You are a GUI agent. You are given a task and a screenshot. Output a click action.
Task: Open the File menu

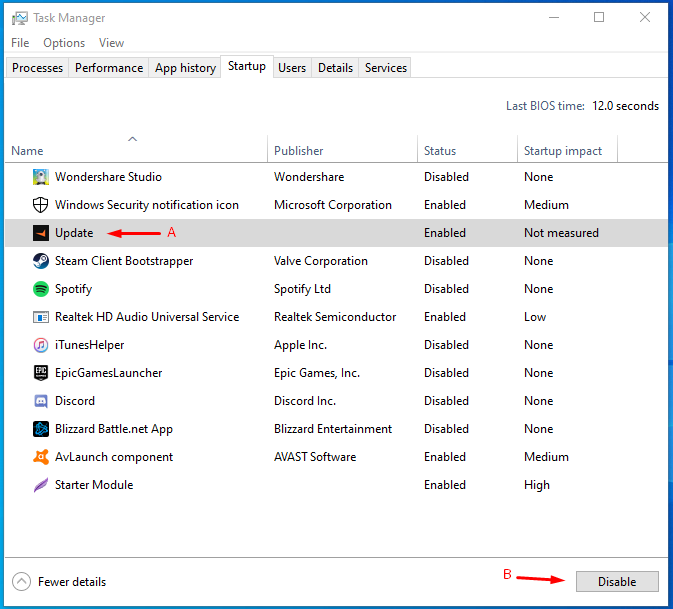click(20, 43)
